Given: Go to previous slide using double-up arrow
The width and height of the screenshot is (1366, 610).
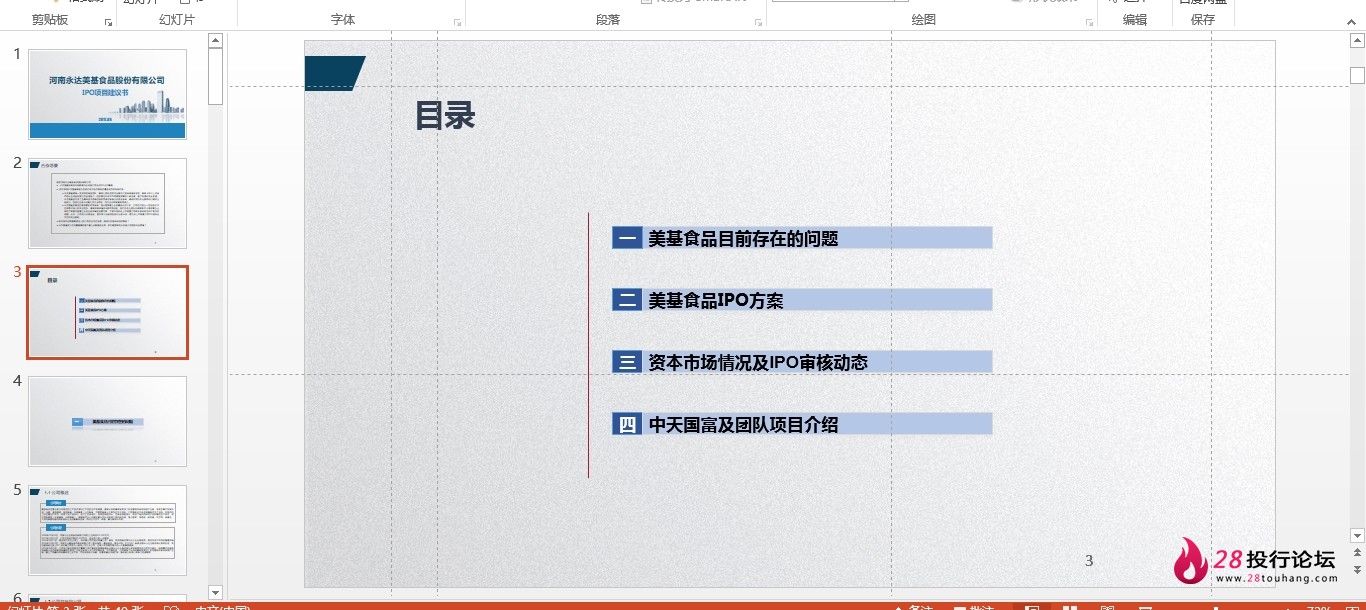Looking at the screenshot, I should pos(1357,553).
